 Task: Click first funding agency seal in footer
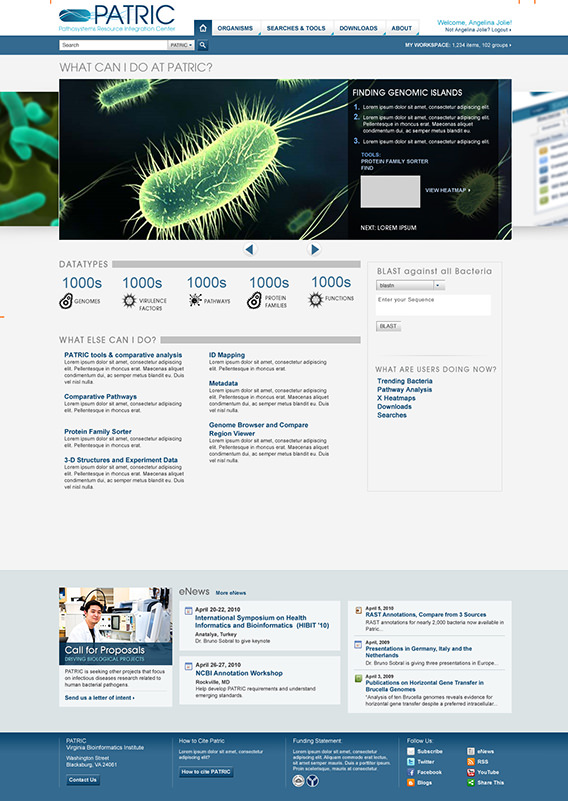(298, 781)
